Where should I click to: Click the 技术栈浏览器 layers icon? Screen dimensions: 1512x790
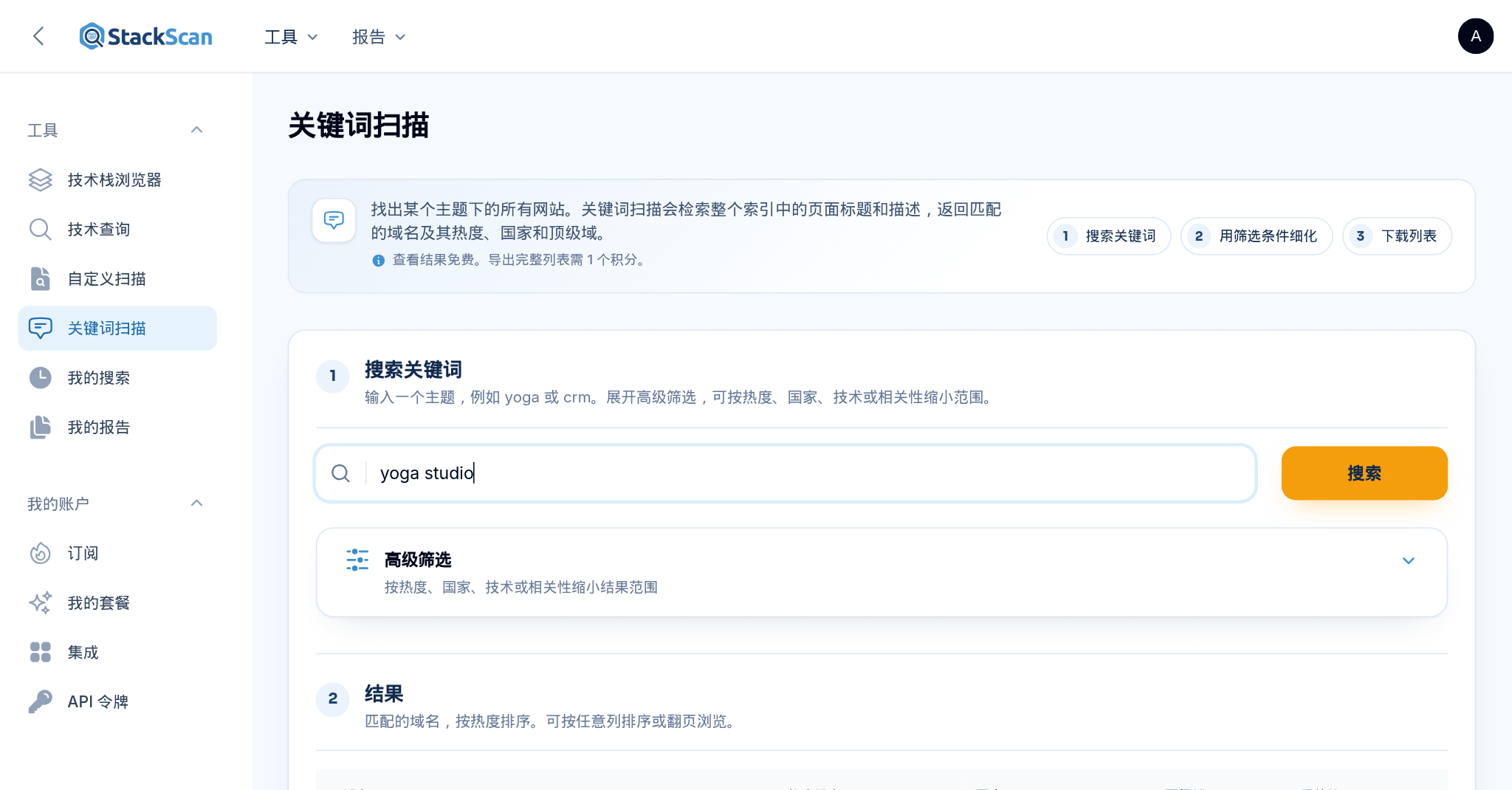coord(41,180)
